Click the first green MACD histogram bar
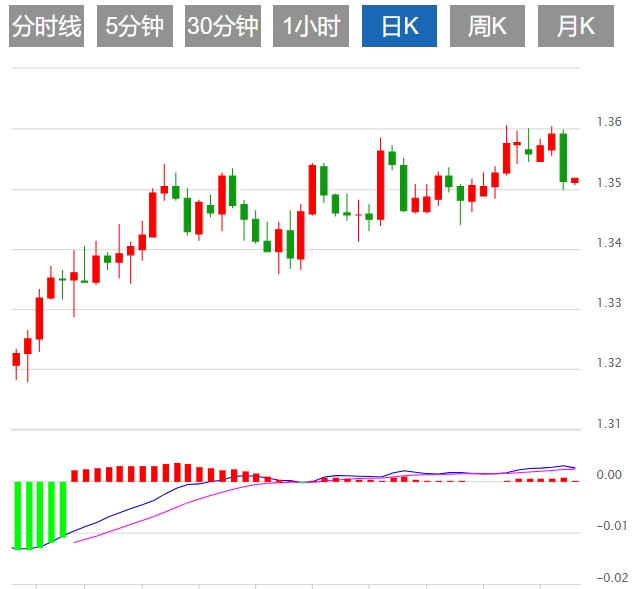 (18, 516)
